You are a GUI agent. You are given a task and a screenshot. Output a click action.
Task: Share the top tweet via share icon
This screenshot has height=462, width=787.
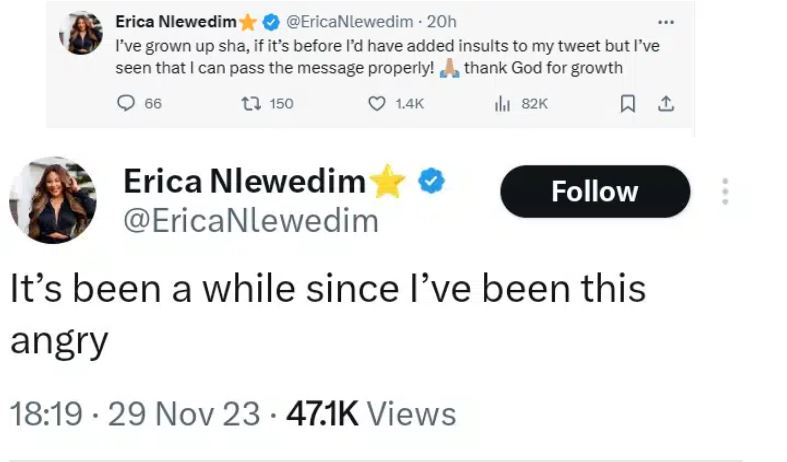[665, 103]
